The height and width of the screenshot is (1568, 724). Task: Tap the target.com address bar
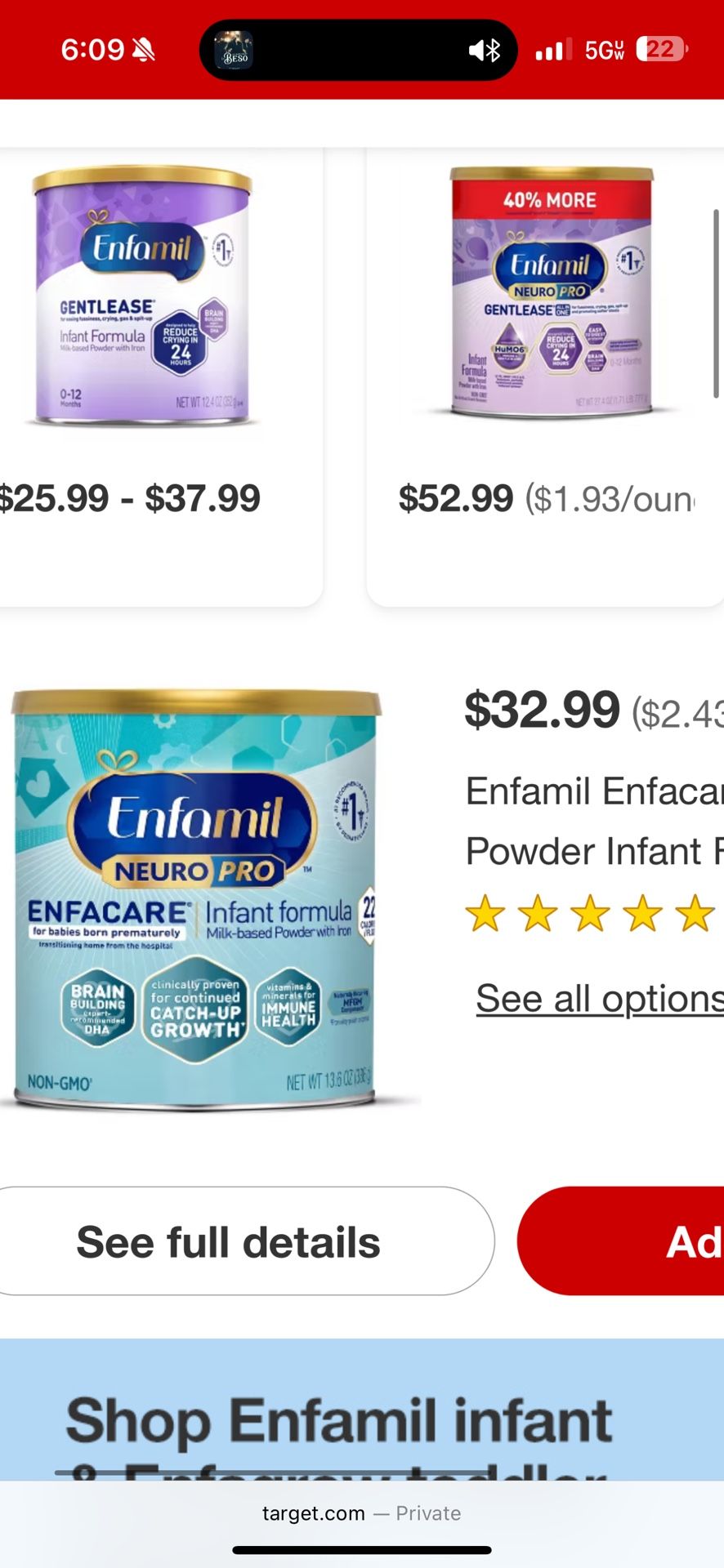point(315,1513)
